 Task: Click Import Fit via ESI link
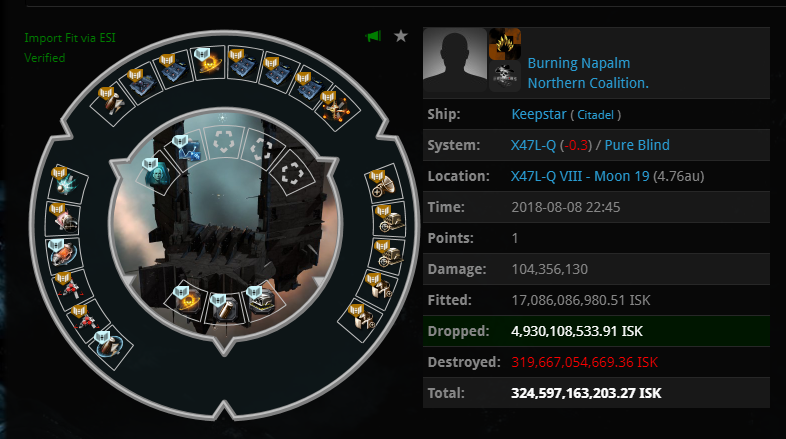pos(70,38)
